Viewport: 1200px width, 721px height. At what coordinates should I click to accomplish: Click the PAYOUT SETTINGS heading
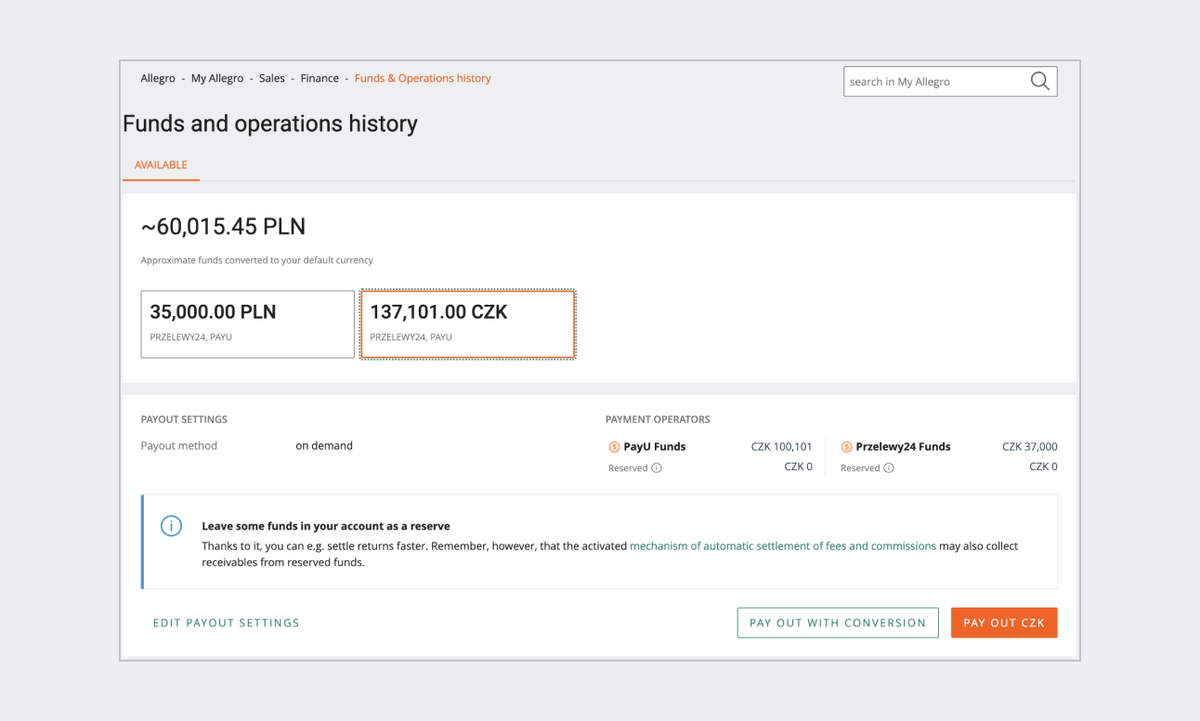click(184, 420)
